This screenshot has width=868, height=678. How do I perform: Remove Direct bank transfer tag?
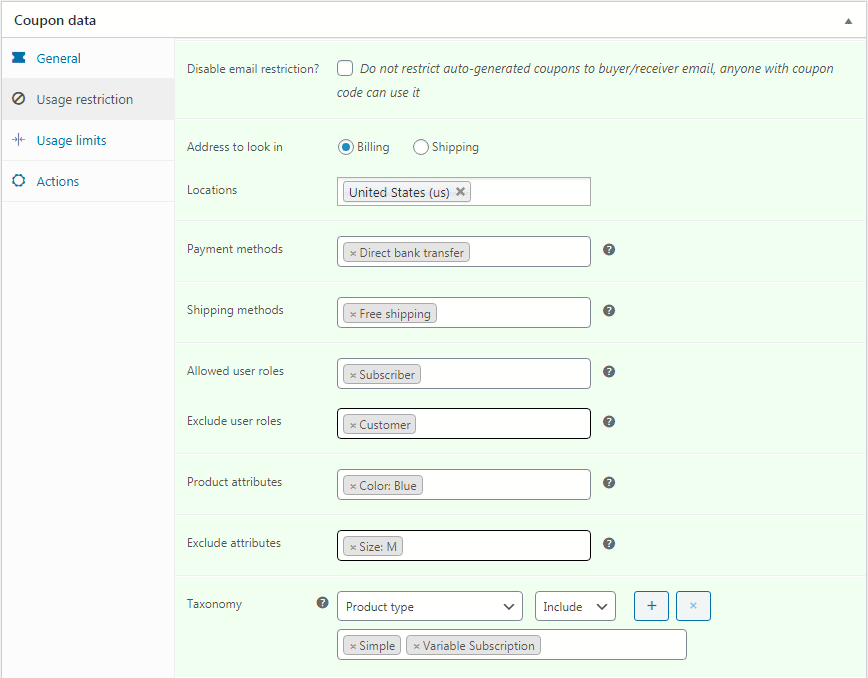[x=353, y=253]
